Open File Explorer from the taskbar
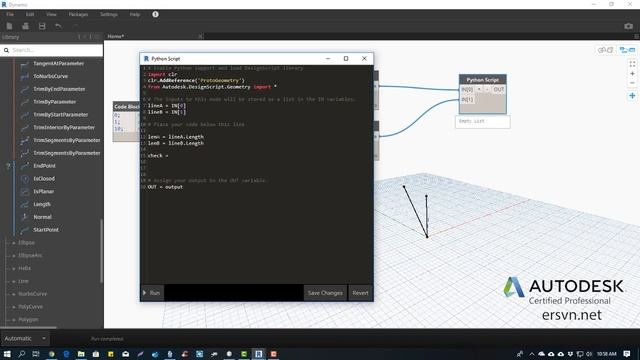The width and height of the screenshot is (640, 360). (x=81, y=354)
